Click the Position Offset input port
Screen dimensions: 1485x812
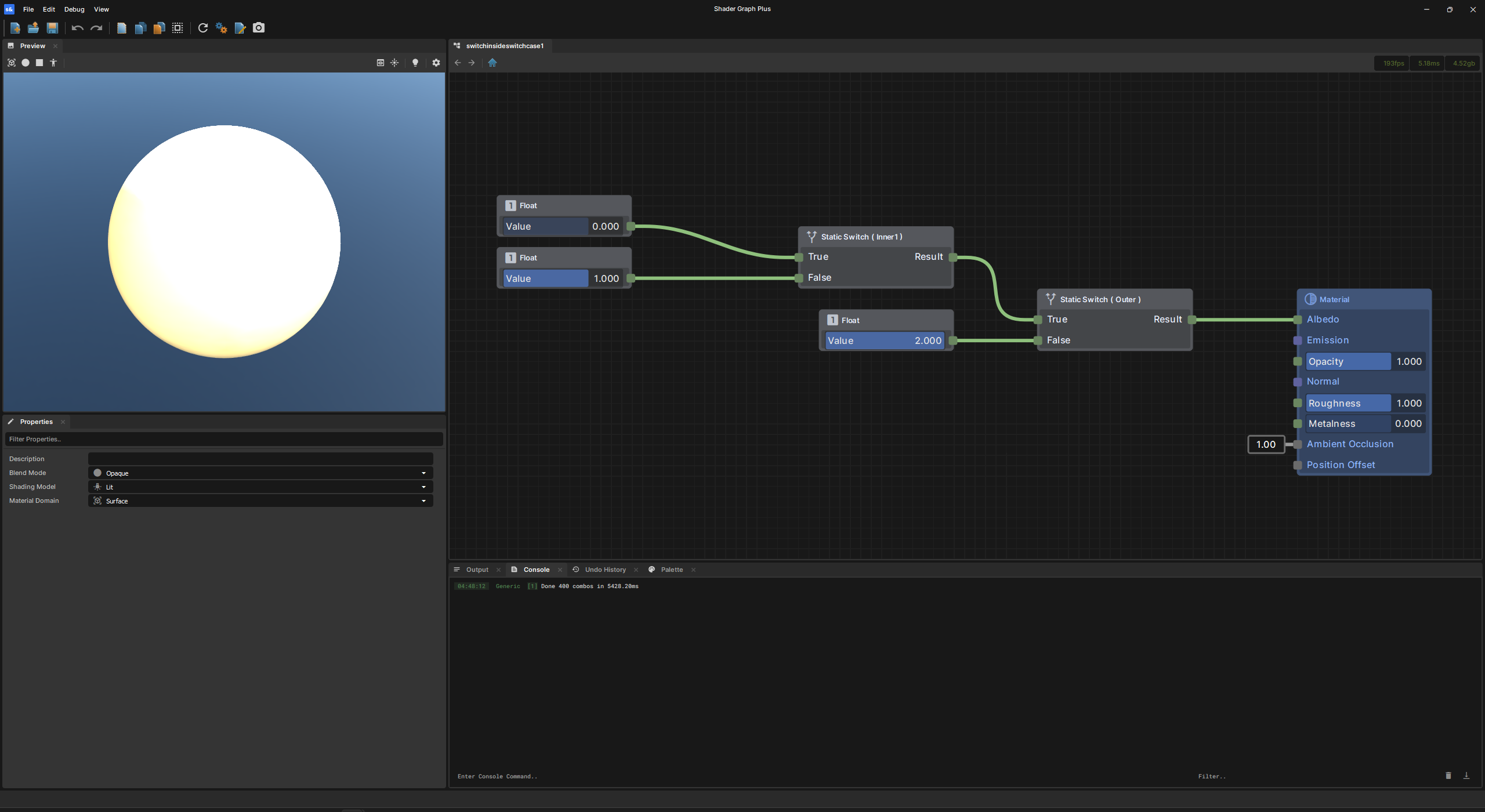click(1298, 465)
